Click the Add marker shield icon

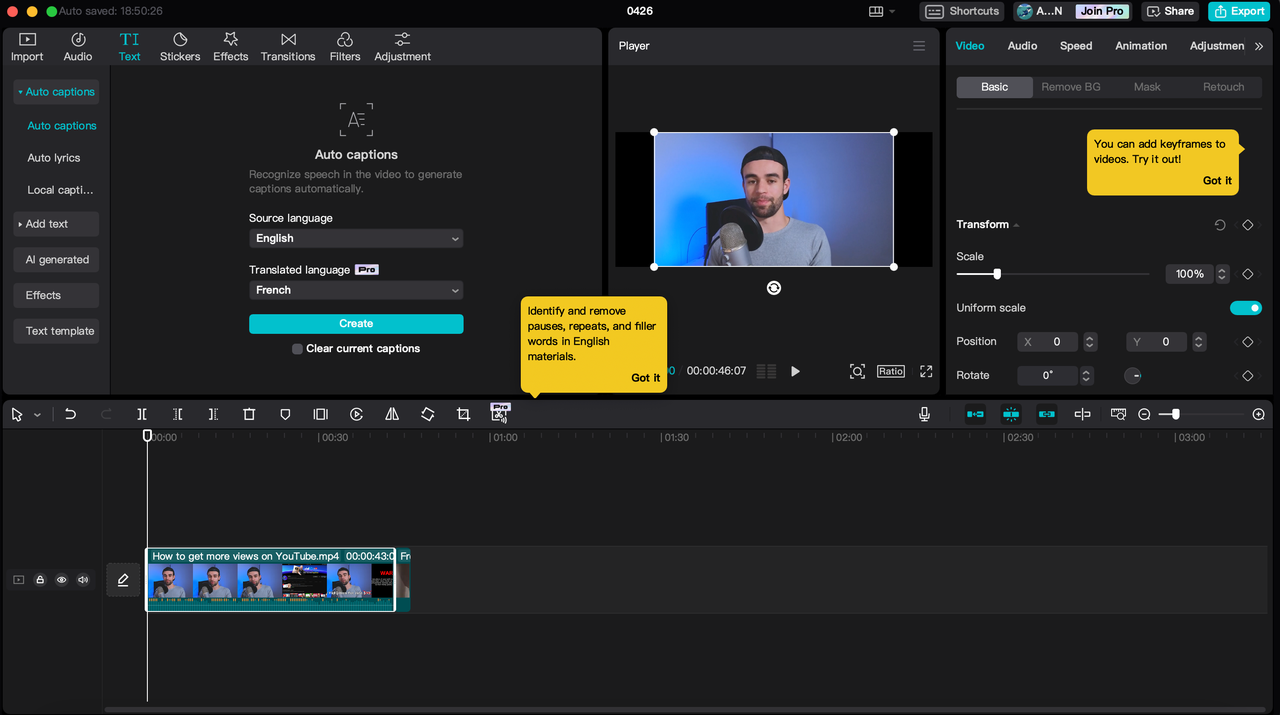coord(285,414)
